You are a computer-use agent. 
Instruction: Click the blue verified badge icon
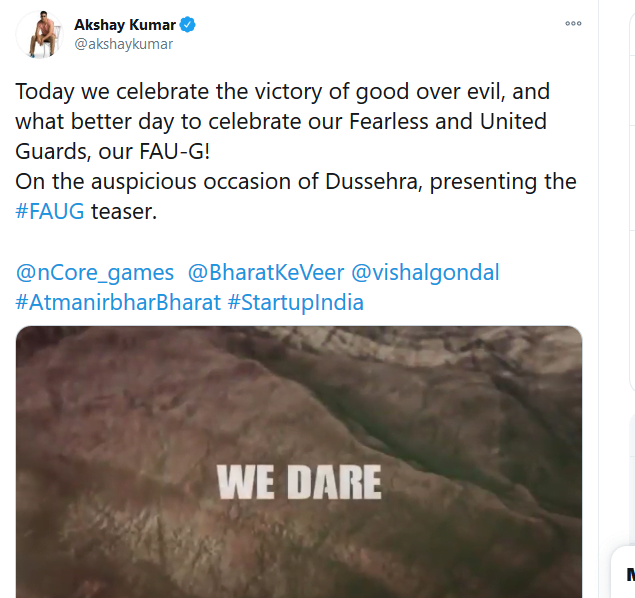pos(188,25)
